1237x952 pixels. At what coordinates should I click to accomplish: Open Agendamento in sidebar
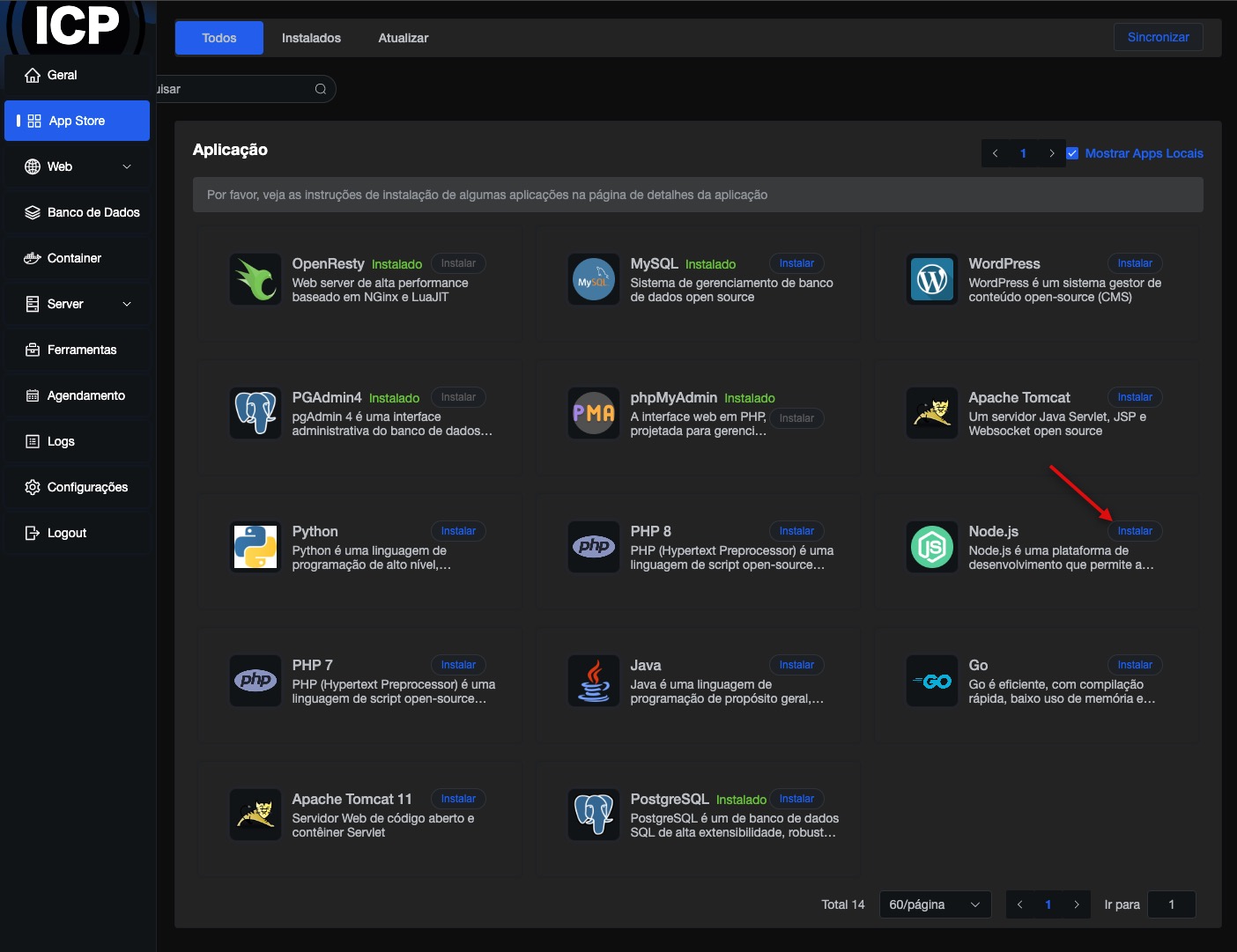pyautogui.click(x=77, y=395)
